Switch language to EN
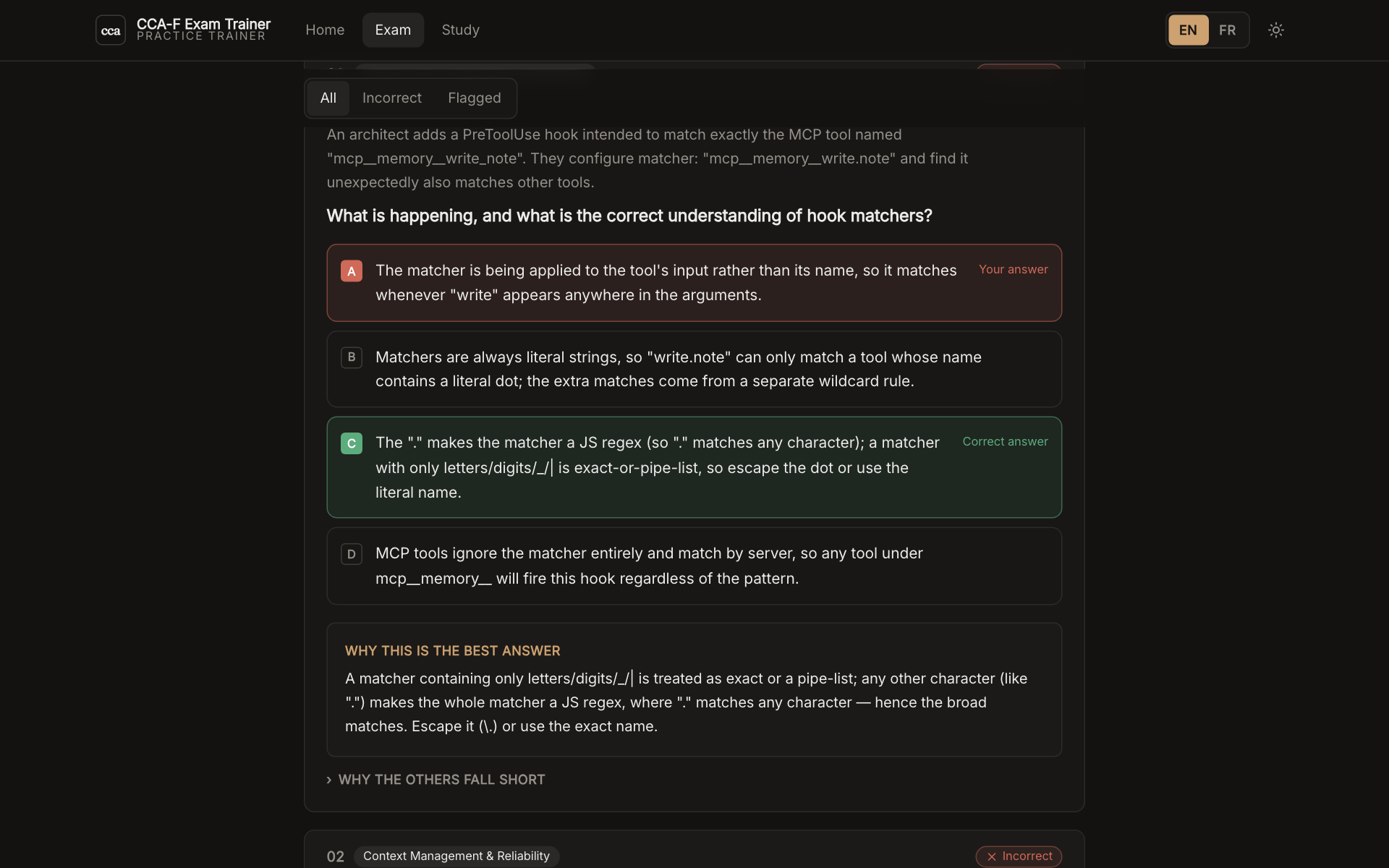1389x868 pixels. 1188,30
